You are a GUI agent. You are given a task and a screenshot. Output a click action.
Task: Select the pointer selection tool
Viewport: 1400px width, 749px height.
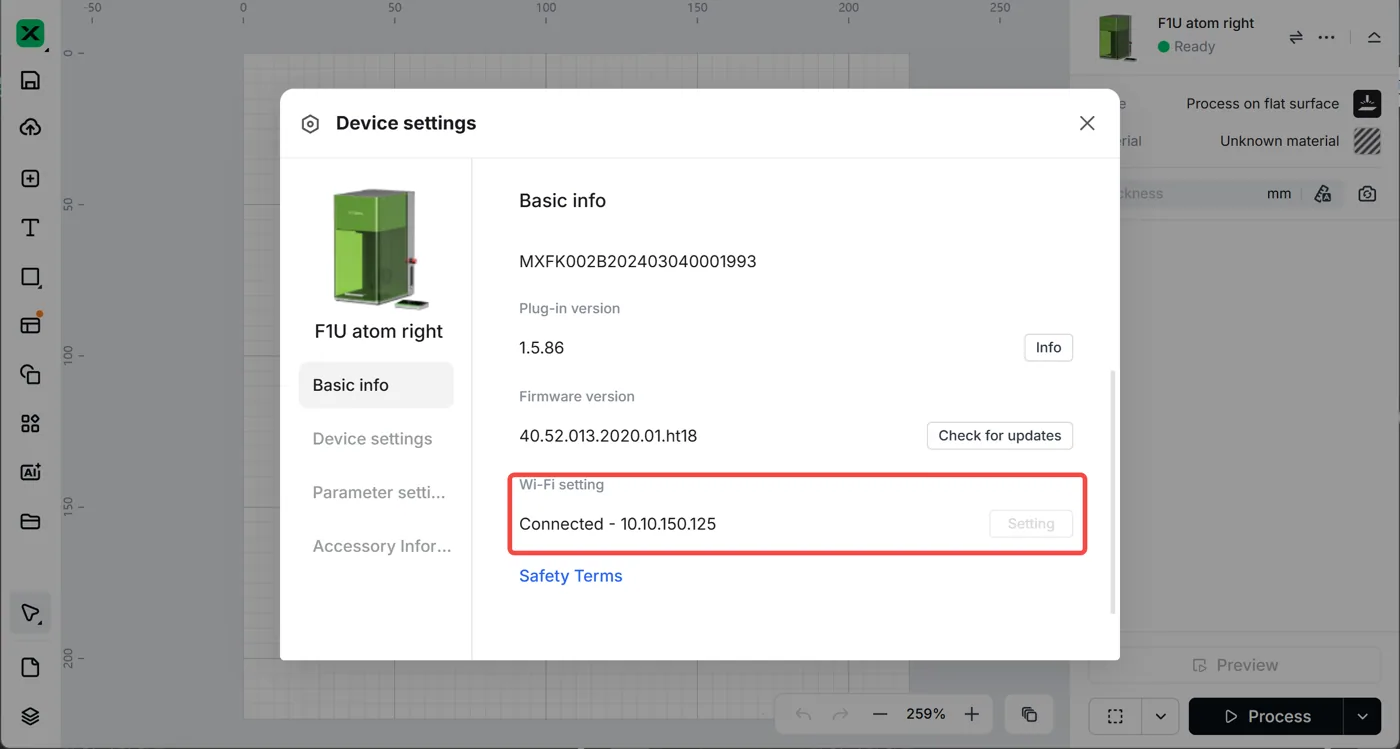click(x=30, y=613)
